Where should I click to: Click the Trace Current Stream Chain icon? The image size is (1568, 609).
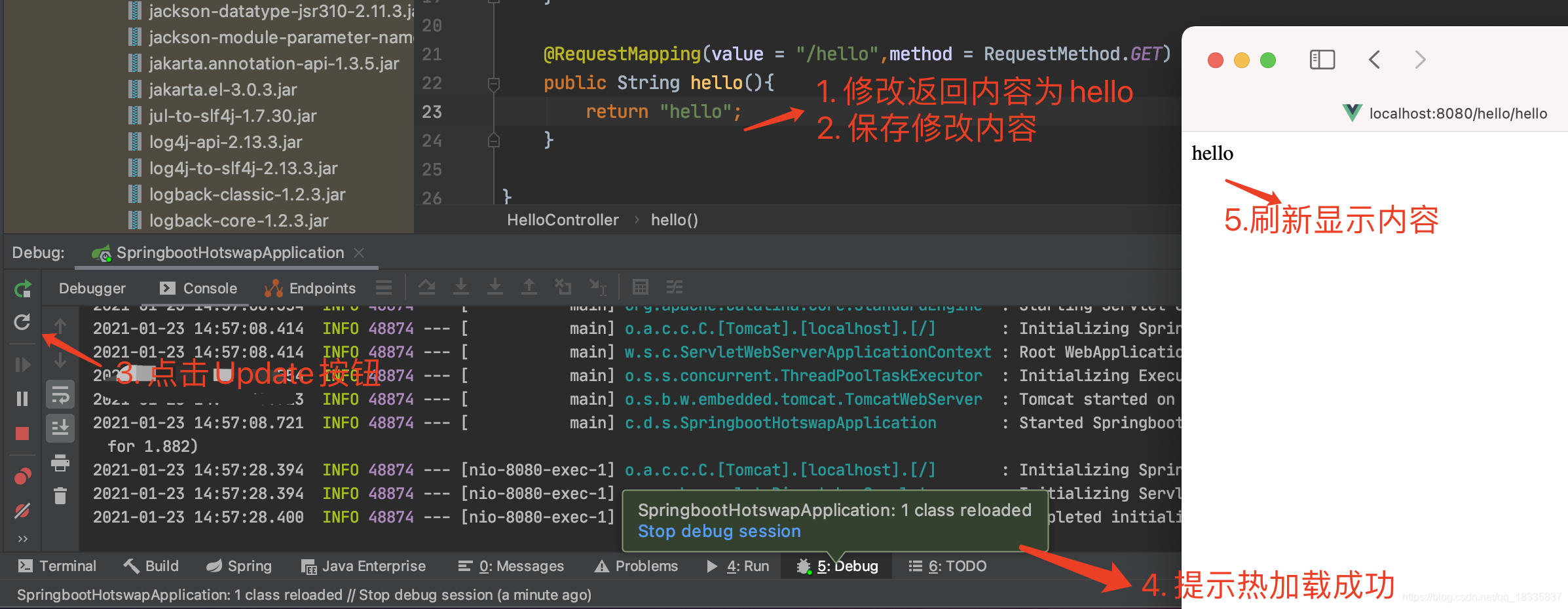675,287
